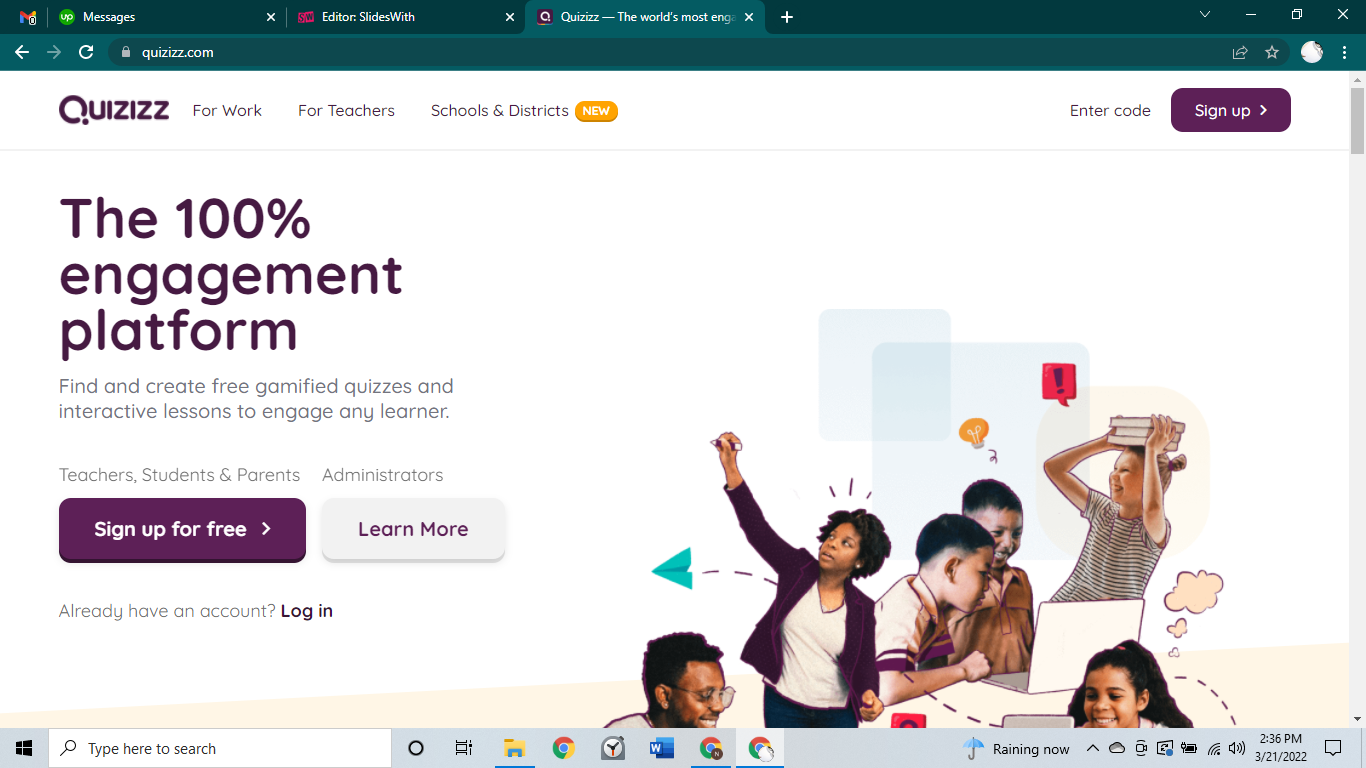Go back to previous page

coord(22,52)
